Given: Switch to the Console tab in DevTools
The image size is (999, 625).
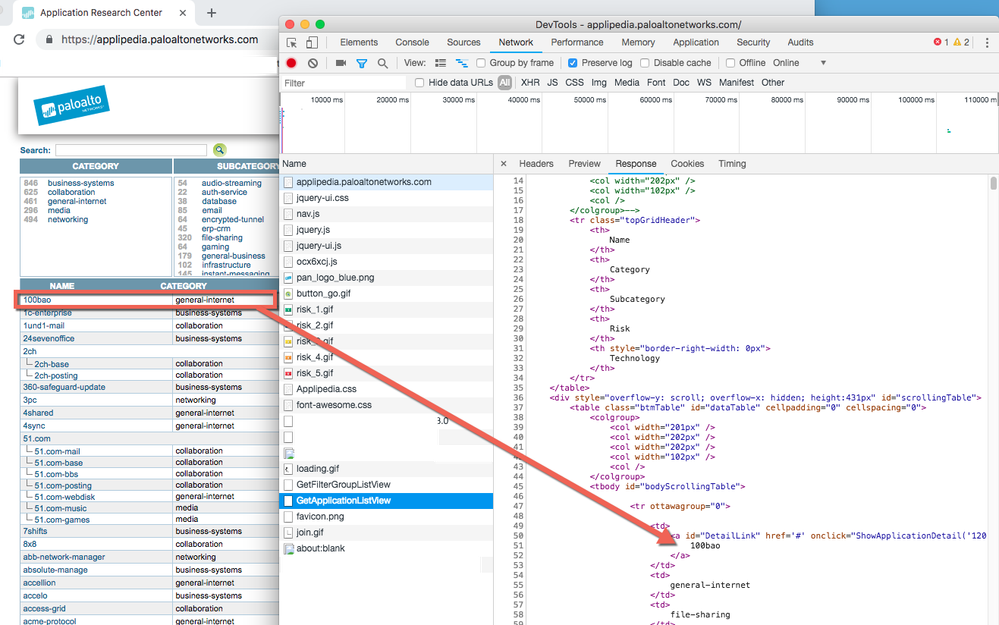Looking at the screenshot, I should coord(412,43).
